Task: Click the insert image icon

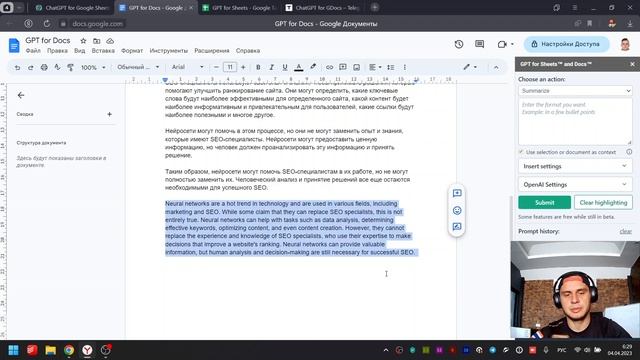Action: 356,67
